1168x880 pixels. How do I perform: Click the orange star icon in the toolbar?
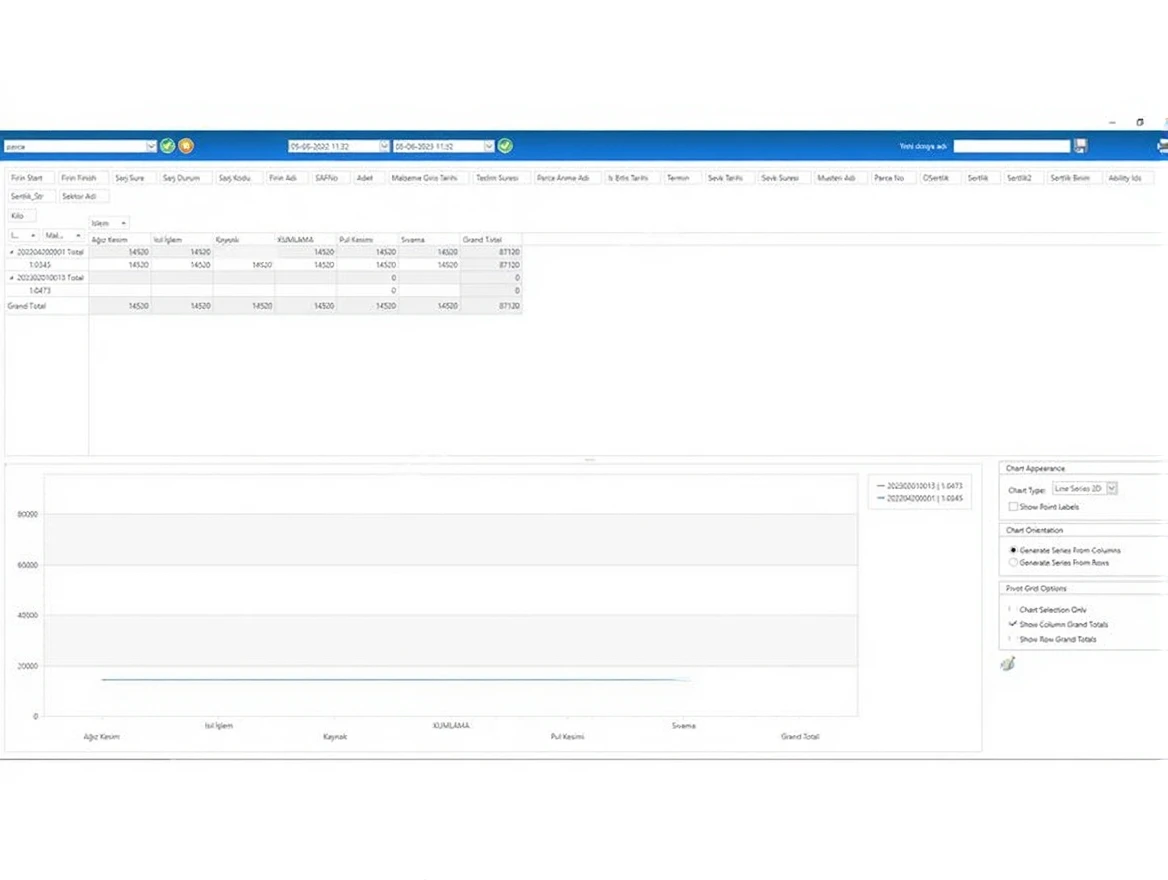tap(186, 146)
